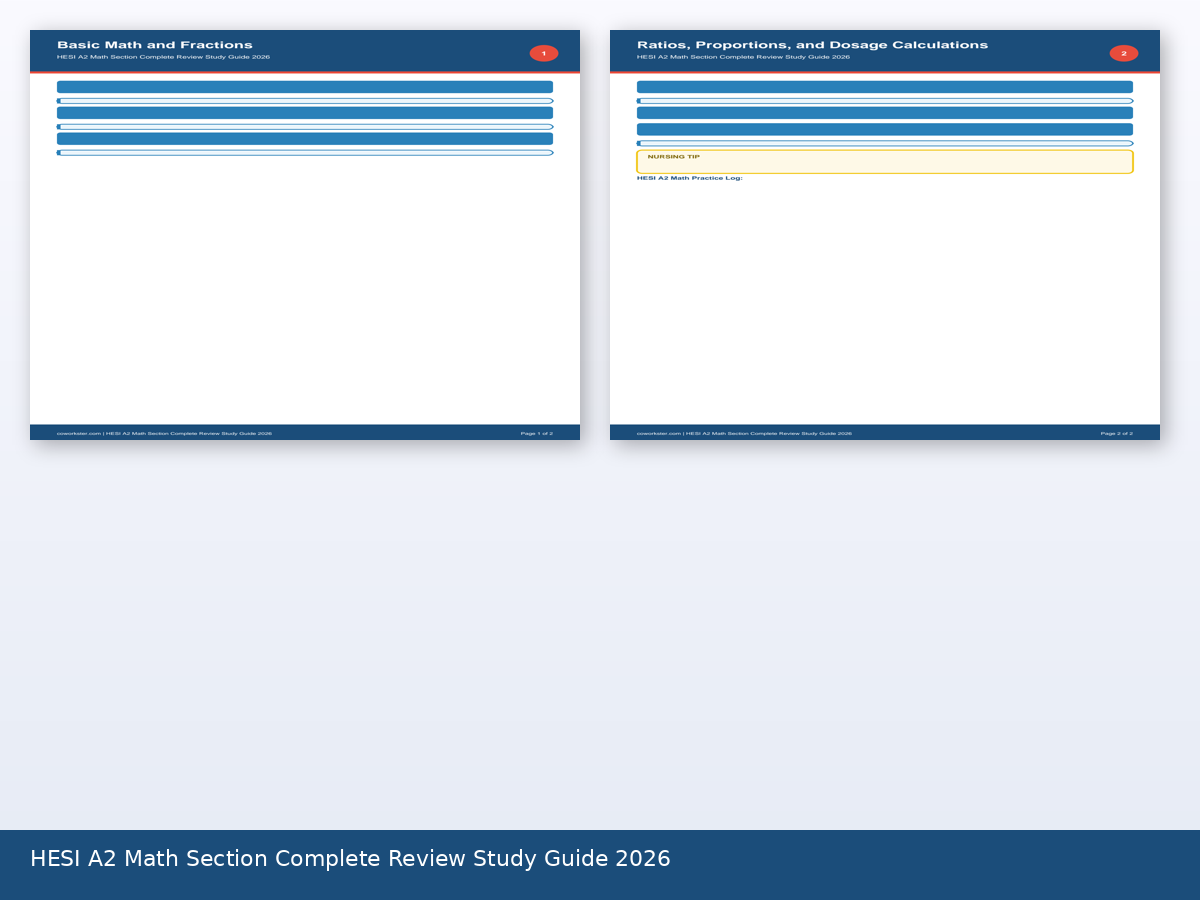Viewport: 1200px width, 900px height.
Task: Click the NURSING TIP callout box
Action: [x=885, y=162]
